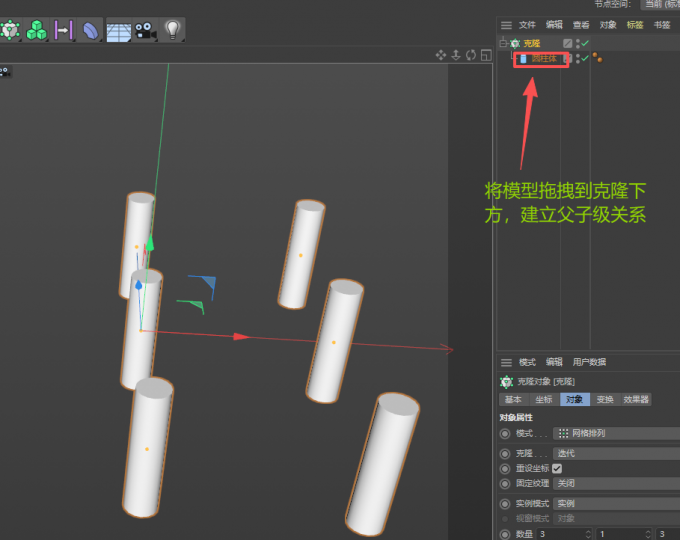
Task: Switch to 变换 tab
Action: pos(605,399)
